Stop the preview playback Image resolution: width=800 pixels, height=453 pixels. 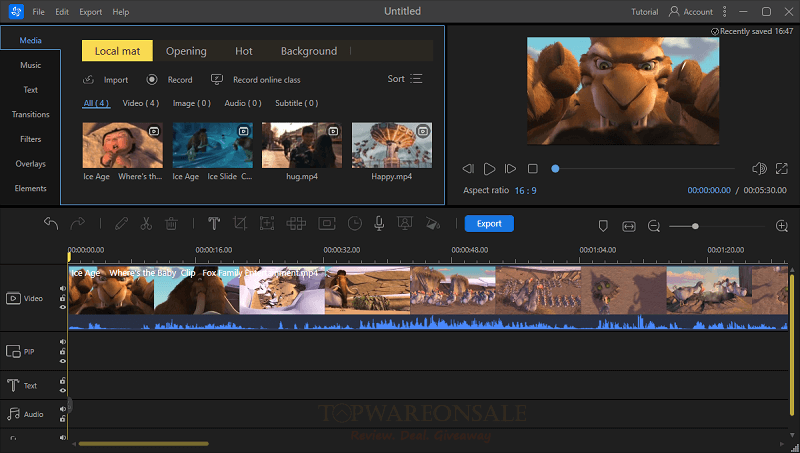[x=533, y=168]
